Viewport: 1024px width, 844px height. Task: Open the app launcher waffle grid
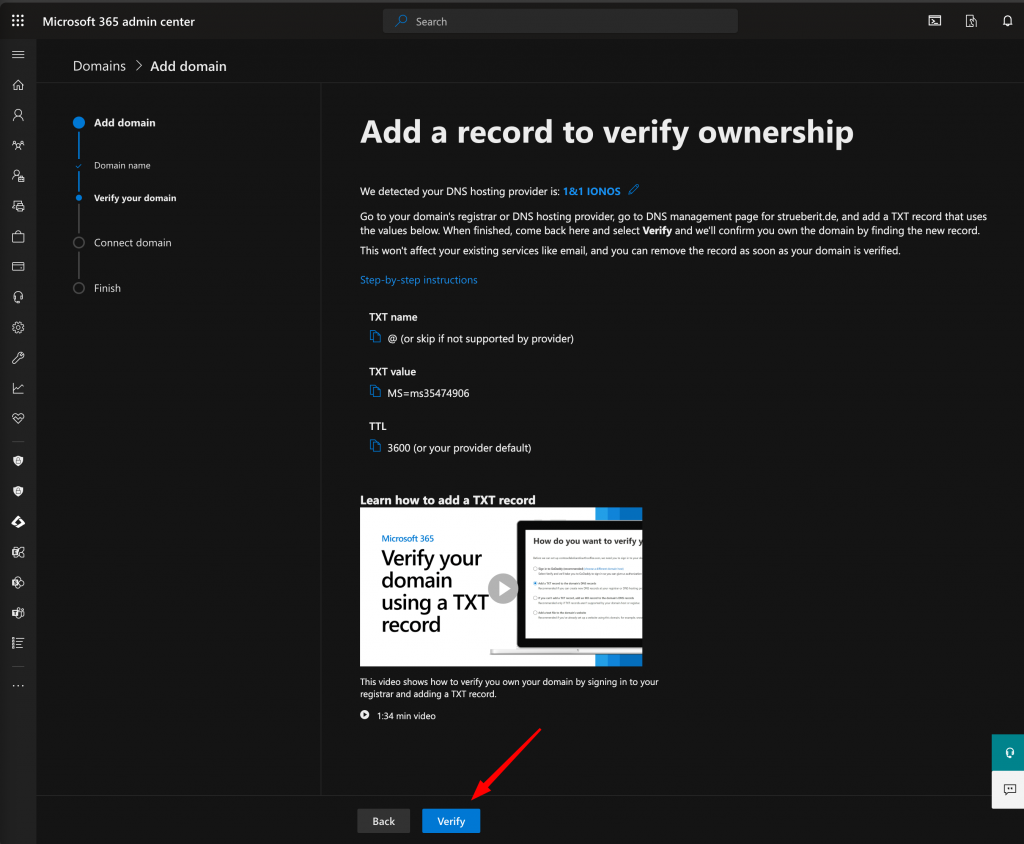(18, 21)
